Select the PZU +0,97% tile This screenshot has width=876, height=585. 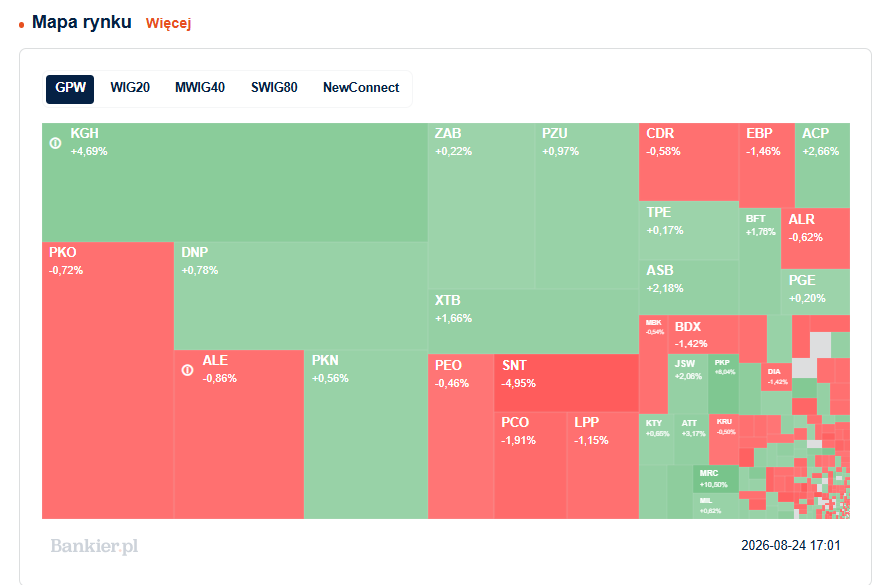[587, 206]
